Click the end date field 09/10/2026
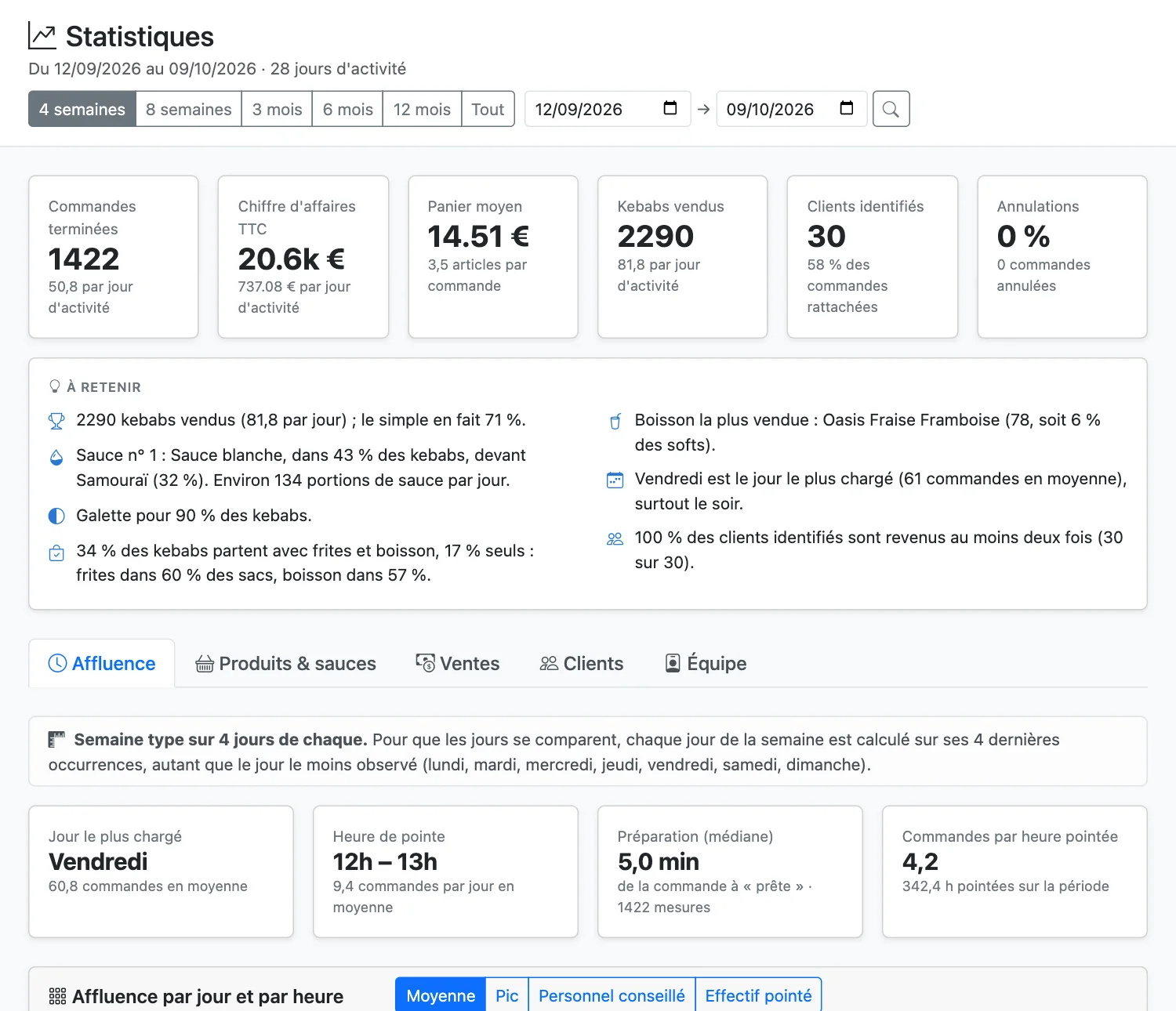 pyautogui.click(x=792, y=109)
